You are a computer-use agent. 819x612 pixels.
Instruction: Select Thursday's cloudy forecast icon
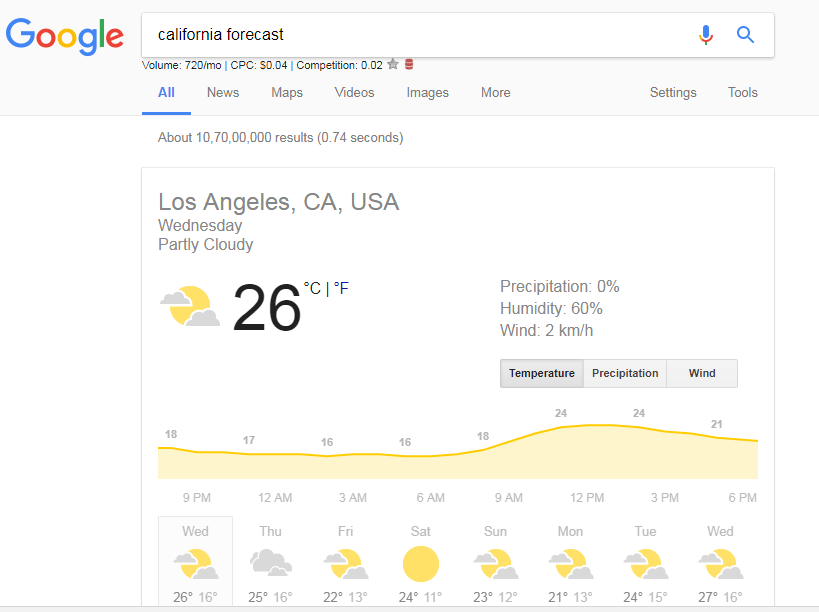tap(271, 564)
